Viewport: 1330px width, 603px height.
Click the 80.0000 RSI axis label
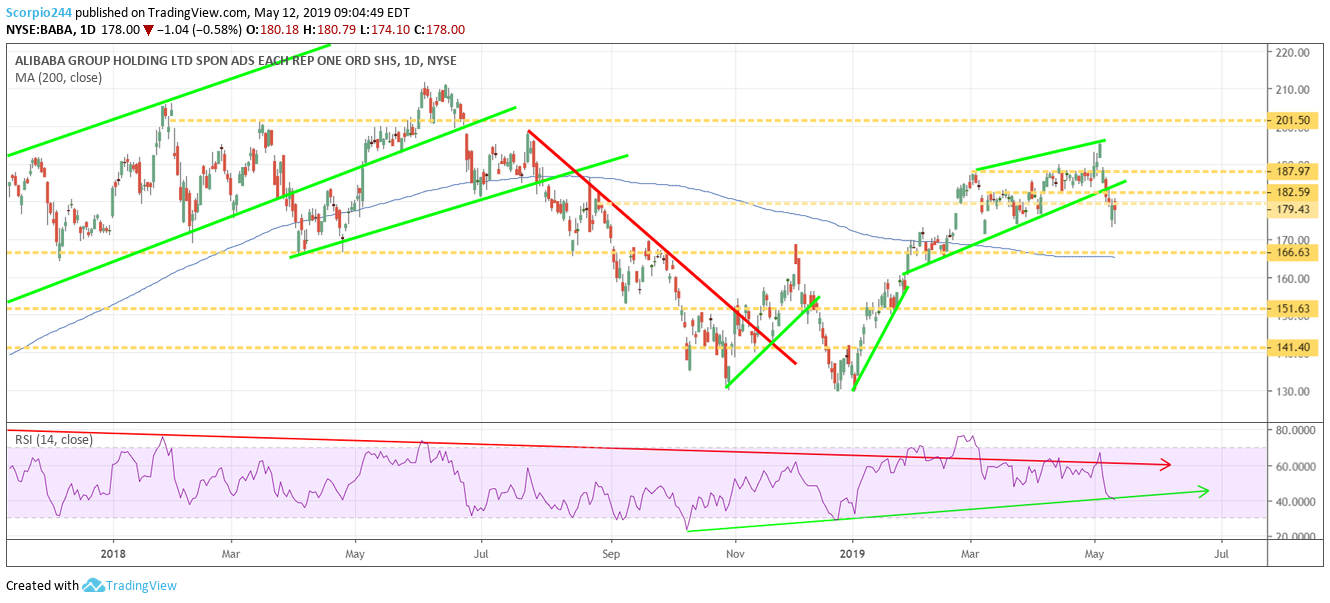pyautogui.click(x=1297, y=431)
